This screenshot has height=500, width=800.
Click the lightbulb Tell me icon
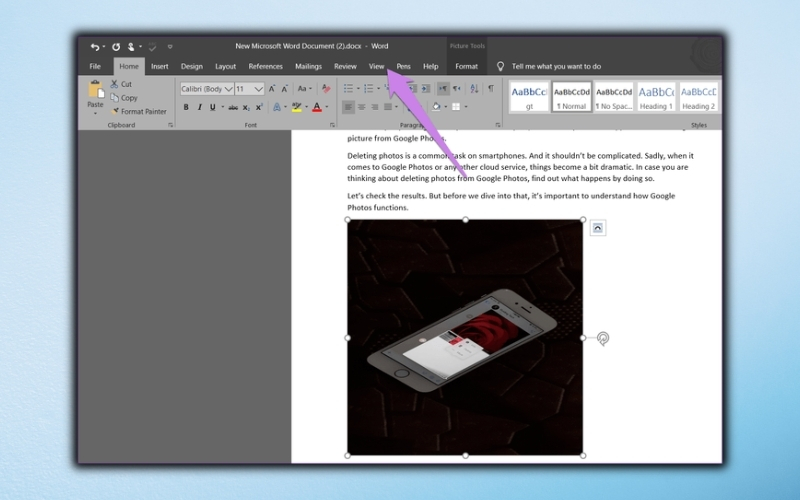501,66
